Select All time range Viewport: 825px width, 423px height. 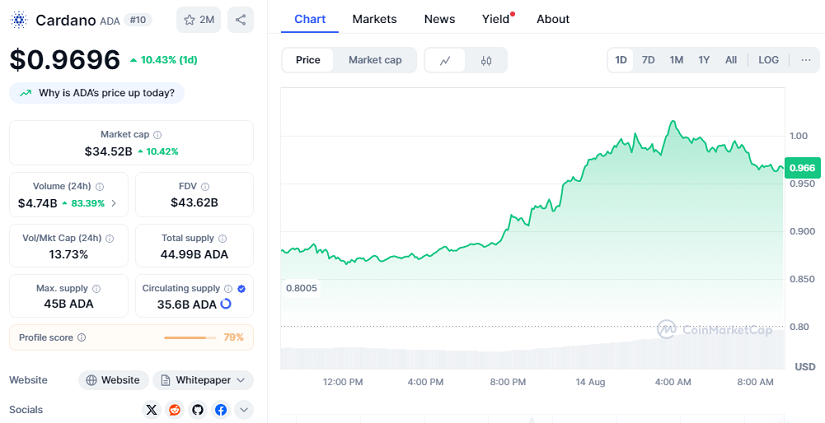[731, 60]
